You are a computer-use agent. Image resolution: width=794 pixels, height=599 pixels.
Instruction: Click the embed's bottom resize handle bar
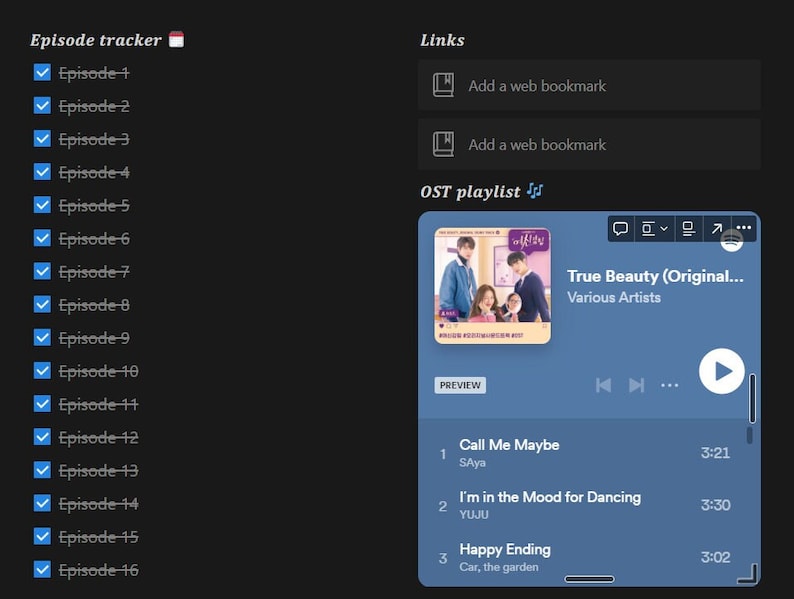[x=589, y=579]
